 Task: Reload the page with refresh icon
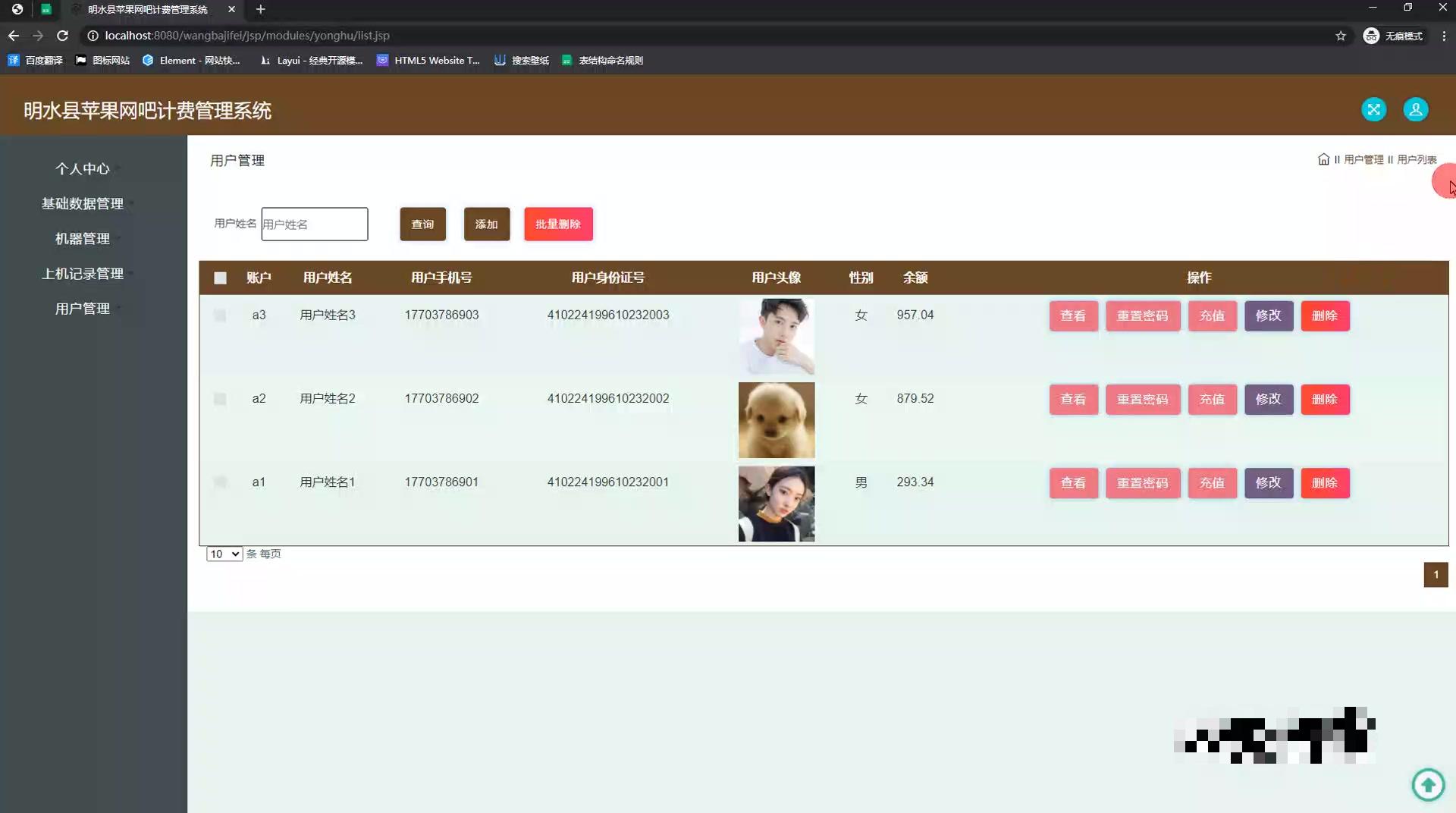(x=64, y=35)
